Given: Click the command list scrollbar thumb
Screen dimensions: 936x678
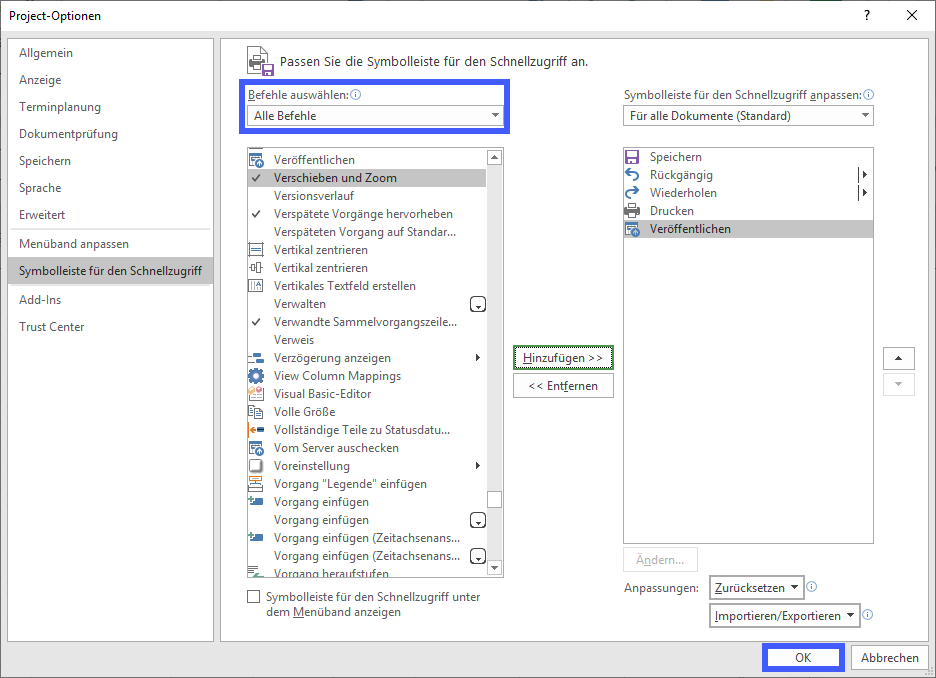Looking at the screenshot, I should [494, 500].
